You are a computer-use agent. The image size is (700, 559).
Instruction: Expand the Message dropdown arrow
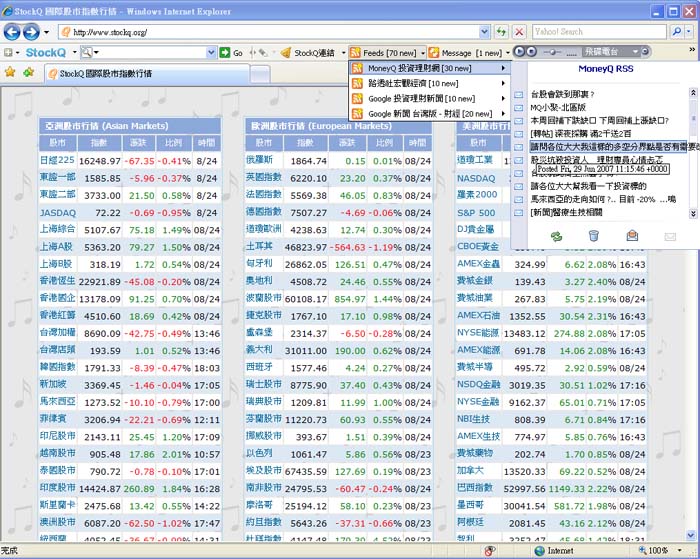click(x=508, y=53)
